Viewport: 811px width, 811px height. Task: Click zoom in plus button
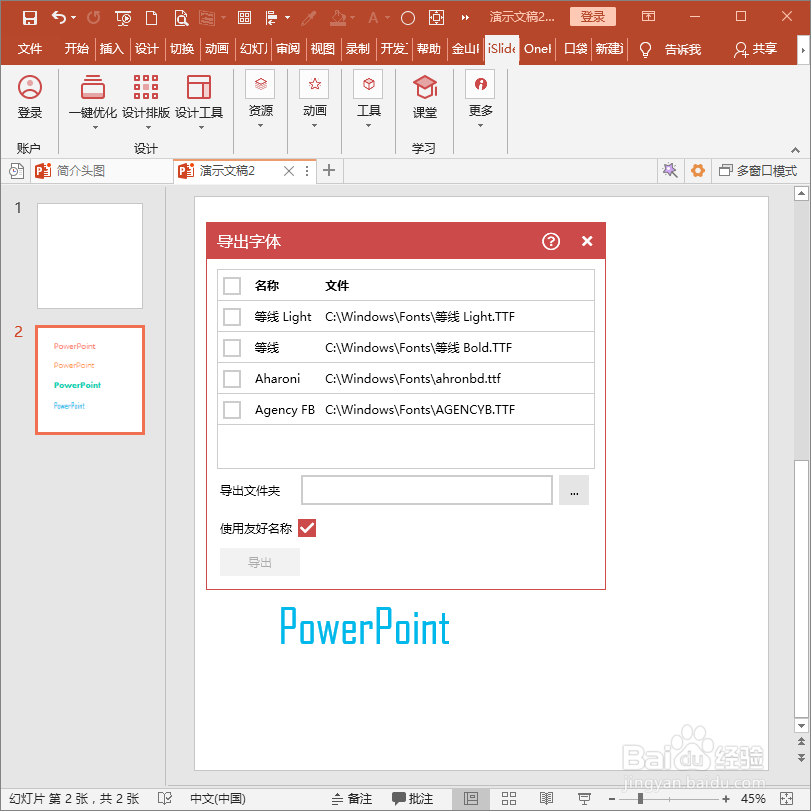(x=726, y=799)
